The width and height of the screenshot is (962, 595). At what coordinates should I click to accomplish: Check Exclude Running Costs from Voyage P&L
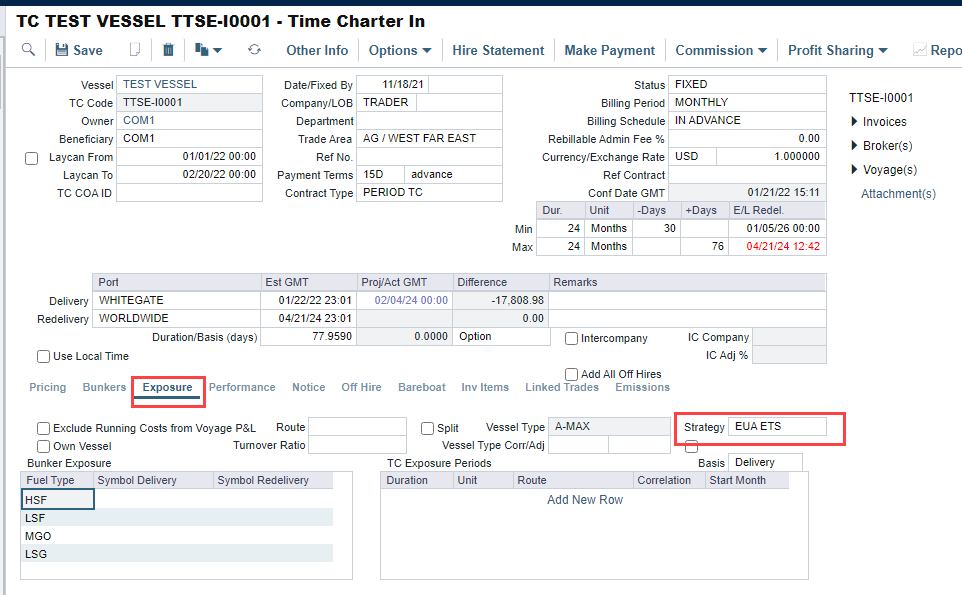point(43,428)
